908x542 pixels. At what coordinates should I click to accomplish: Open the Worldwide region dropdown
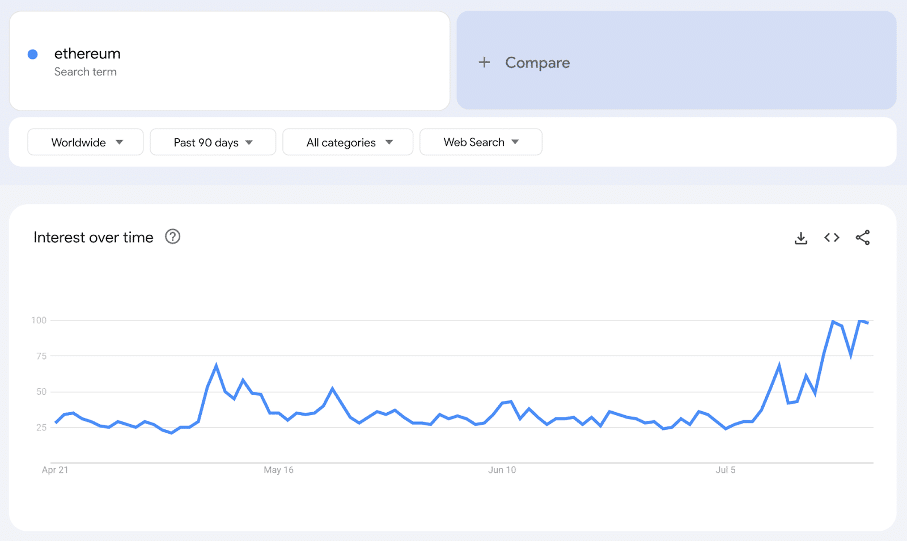(x=86, y=142)
